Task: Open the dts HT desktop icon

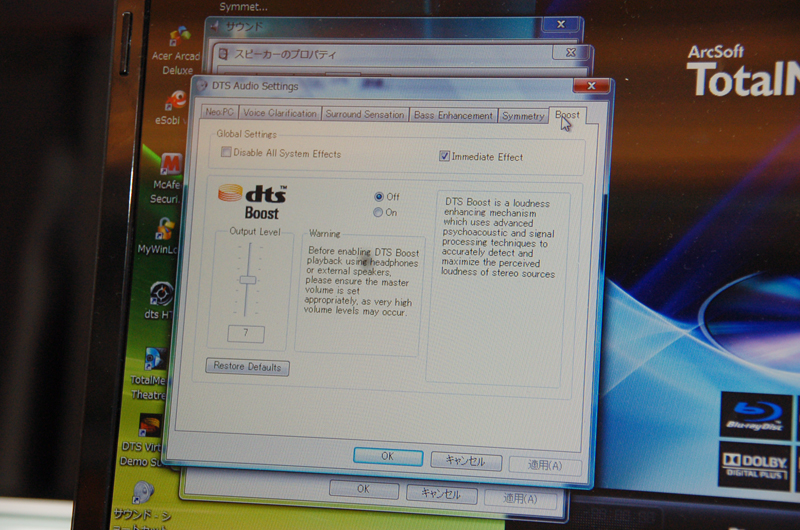Action: pyautogui.click(x=161, y=294)
